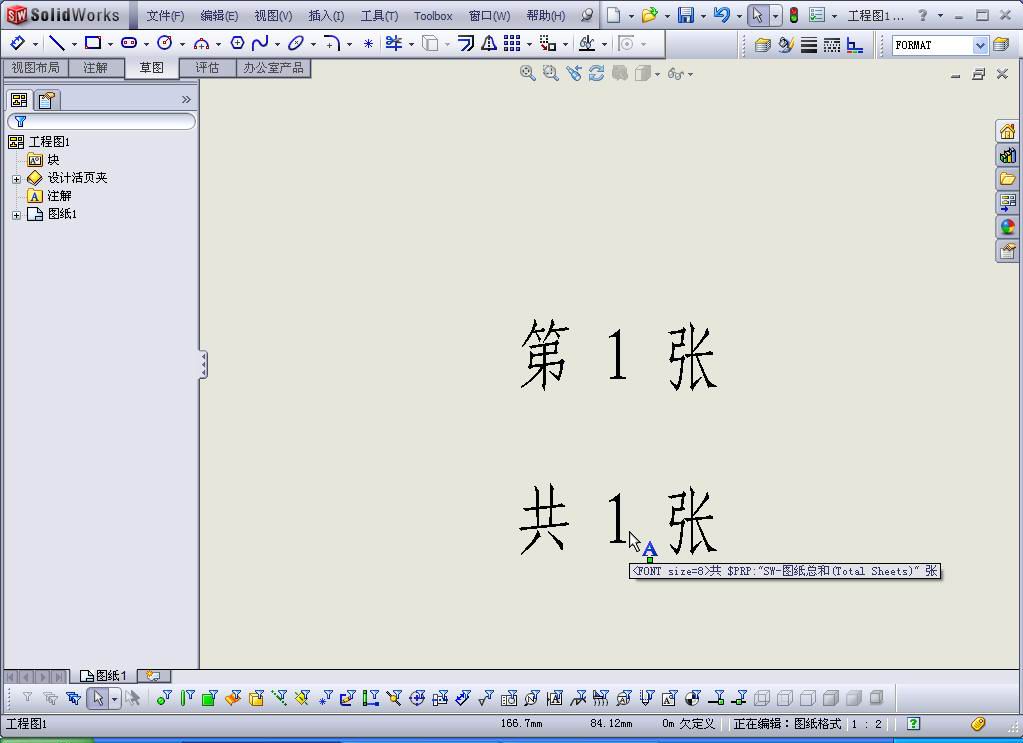
Task: Click the Line Thickness icon
Action: [x=809, y=45]
